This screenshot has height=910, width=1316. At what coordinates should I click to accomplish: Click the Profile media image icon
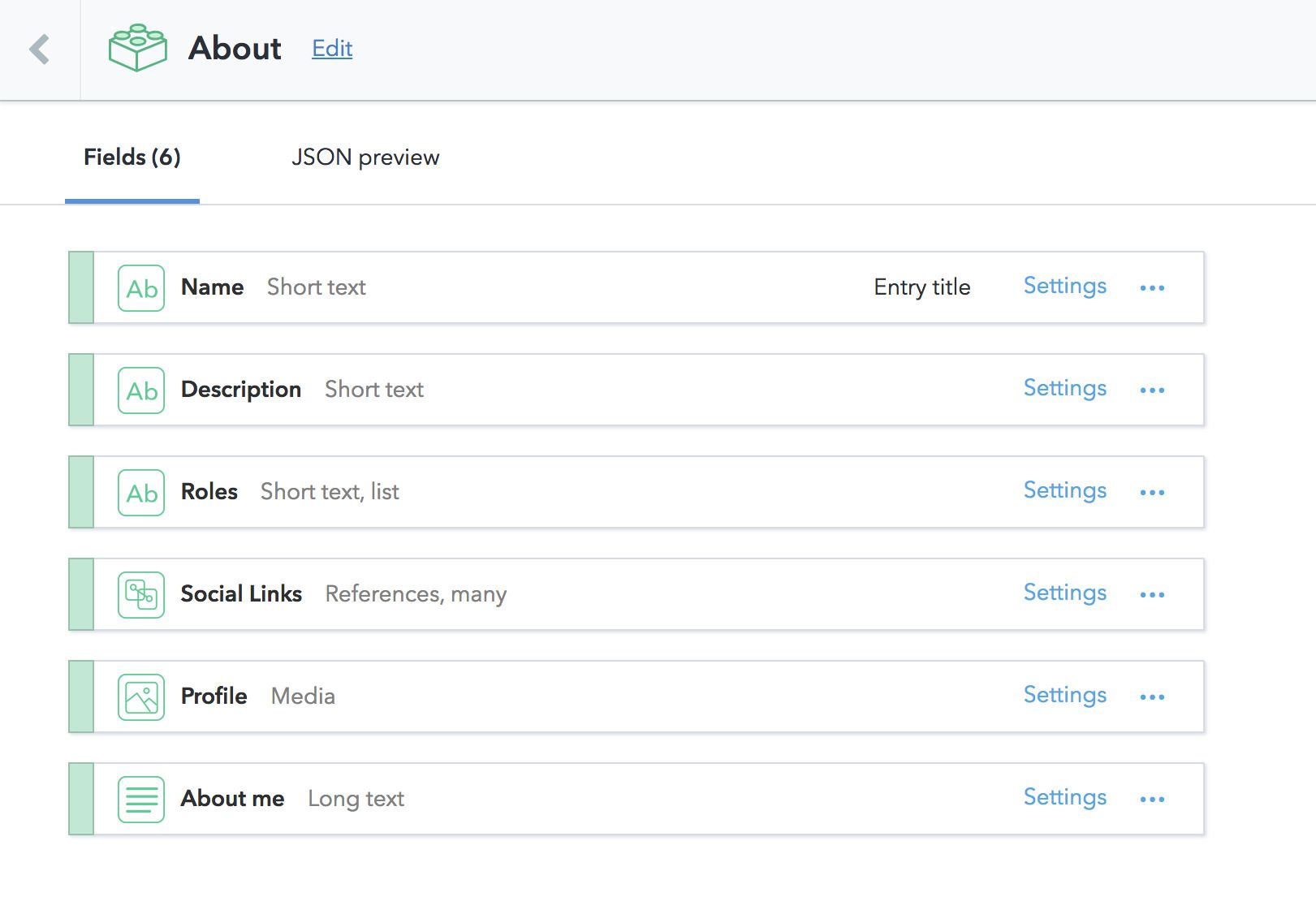(x=141, y=697)
